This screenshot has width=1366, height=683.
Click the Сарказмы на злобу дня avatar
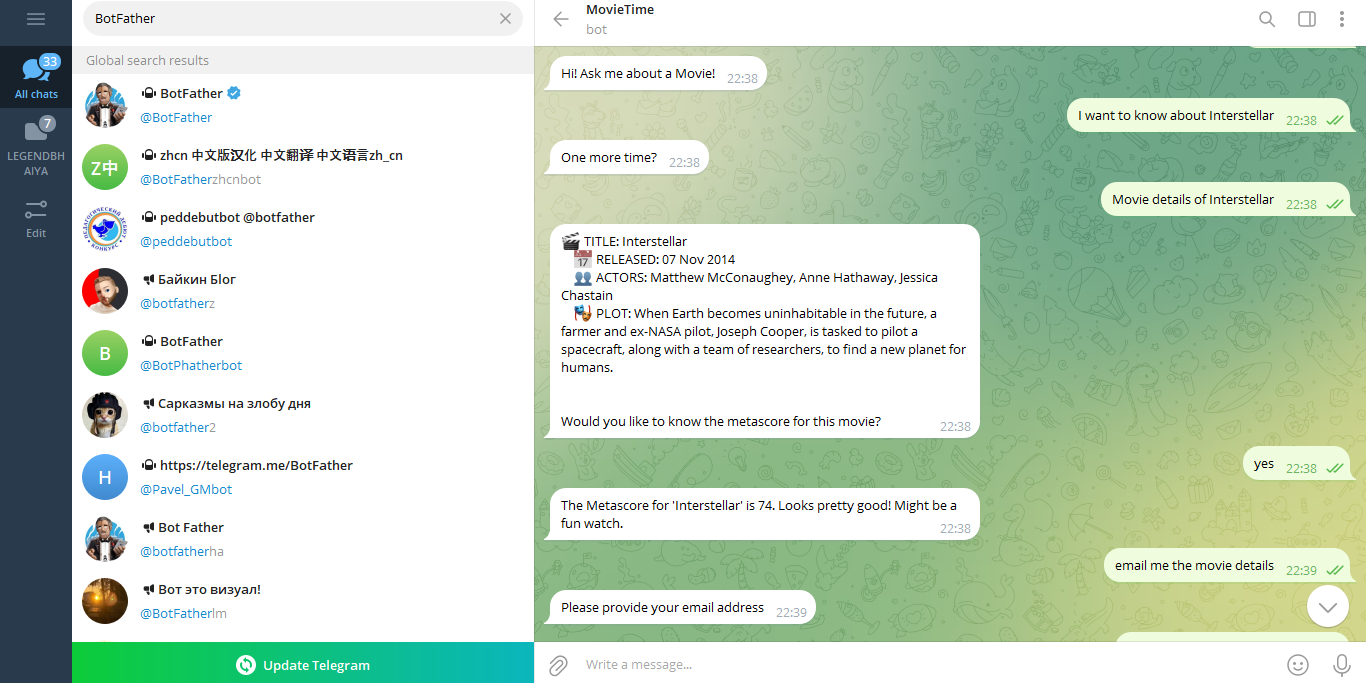click(x=105, y=415)
